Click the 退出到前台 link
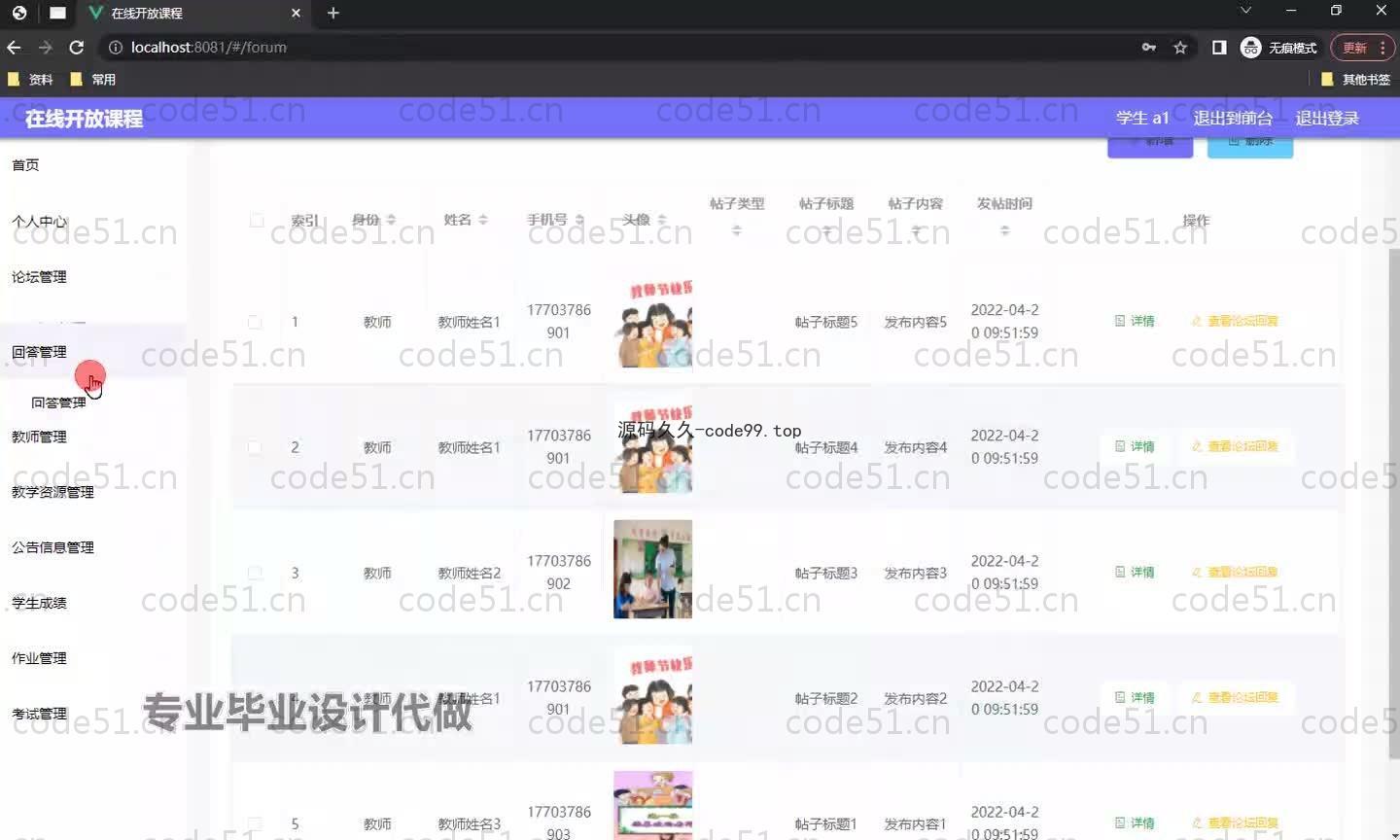The width and height of the screenshot is (1400, 840). [1233, 118]
